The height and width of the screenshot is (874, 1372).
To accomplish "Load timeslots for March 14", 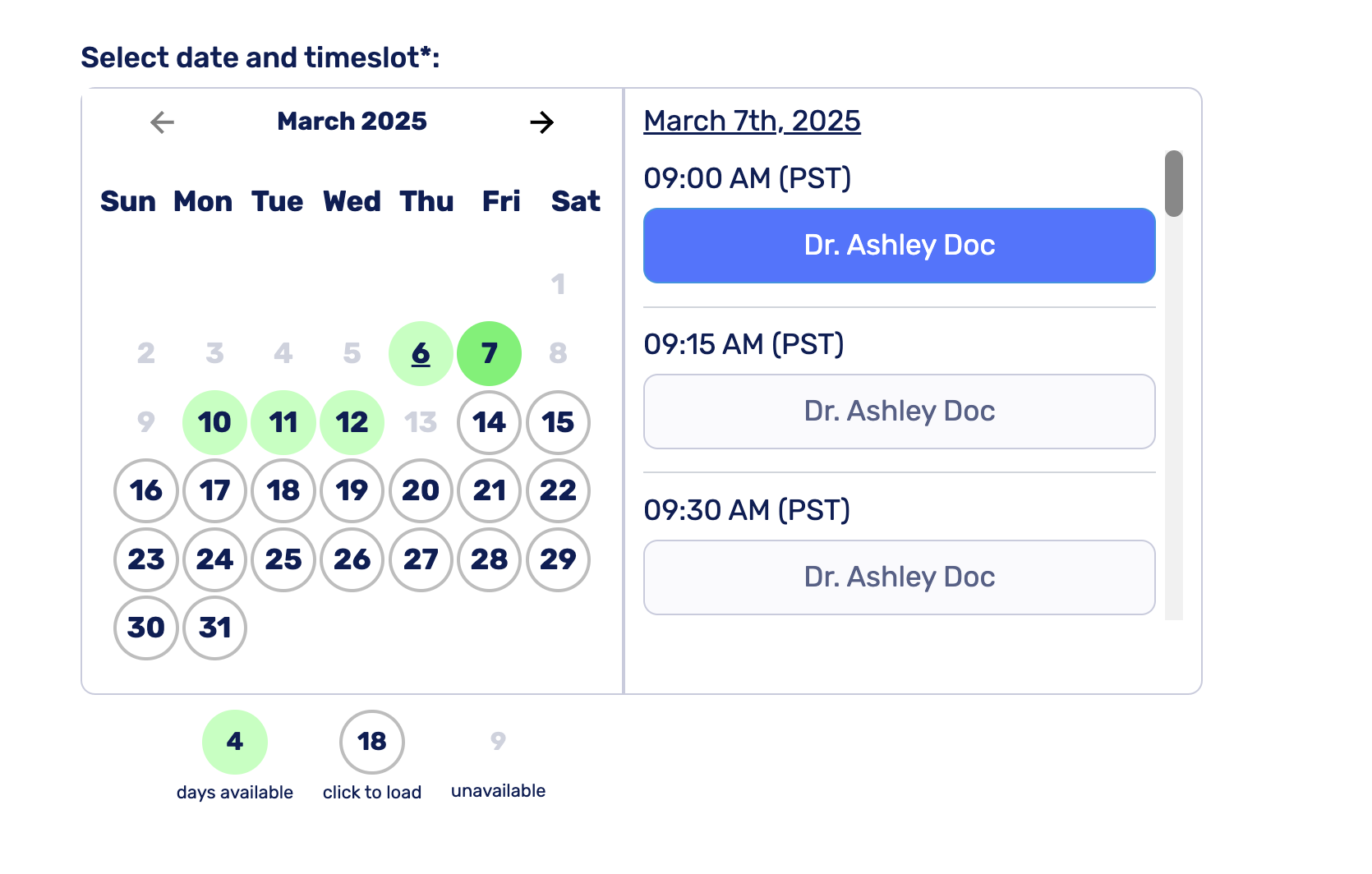I will coord(489,422).
